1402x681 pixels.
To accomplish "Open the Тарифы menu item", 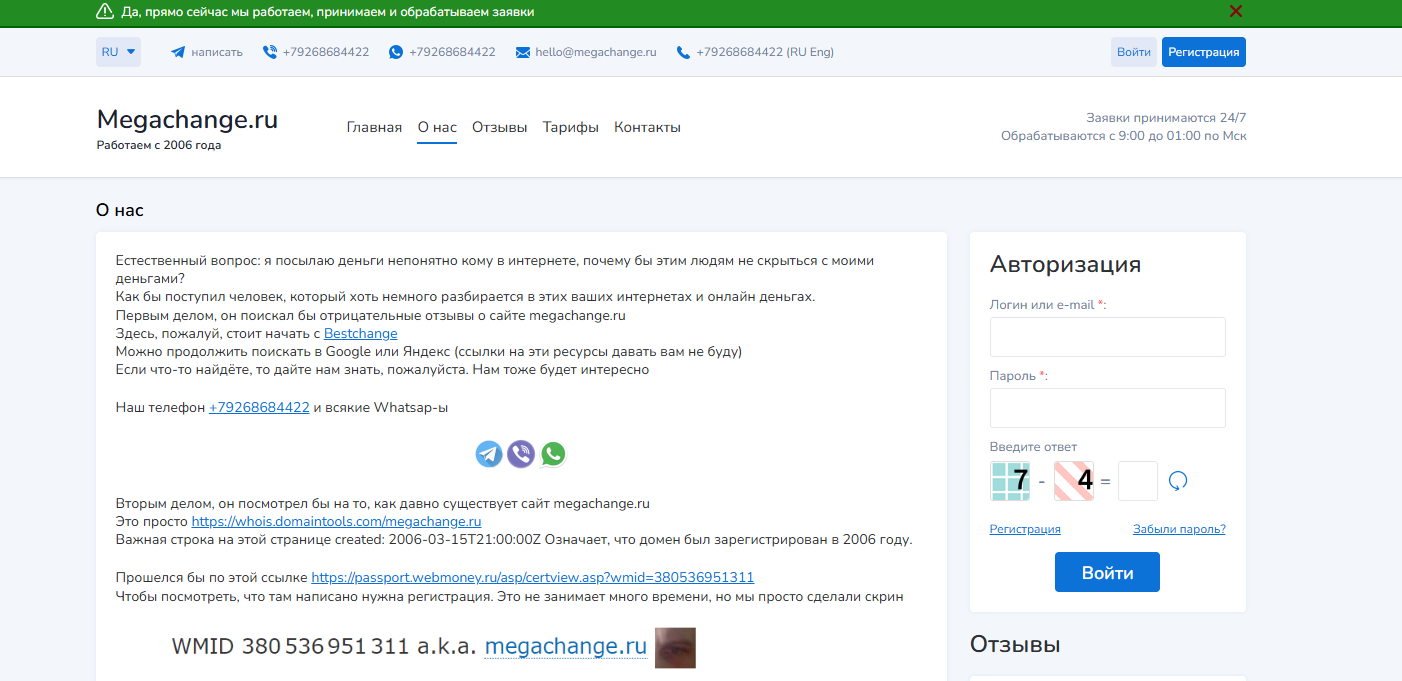I will pos(570,127).
